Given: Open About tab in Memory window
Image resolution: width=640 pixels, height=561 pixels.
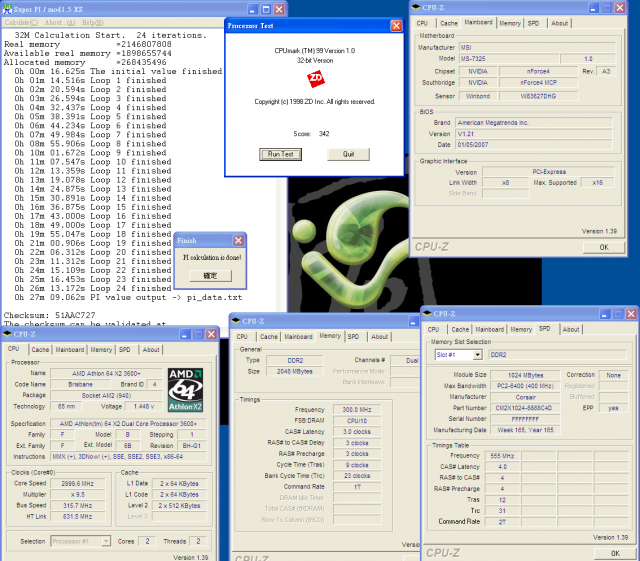Looking at the screenshot, I should [x=379, y=336].
